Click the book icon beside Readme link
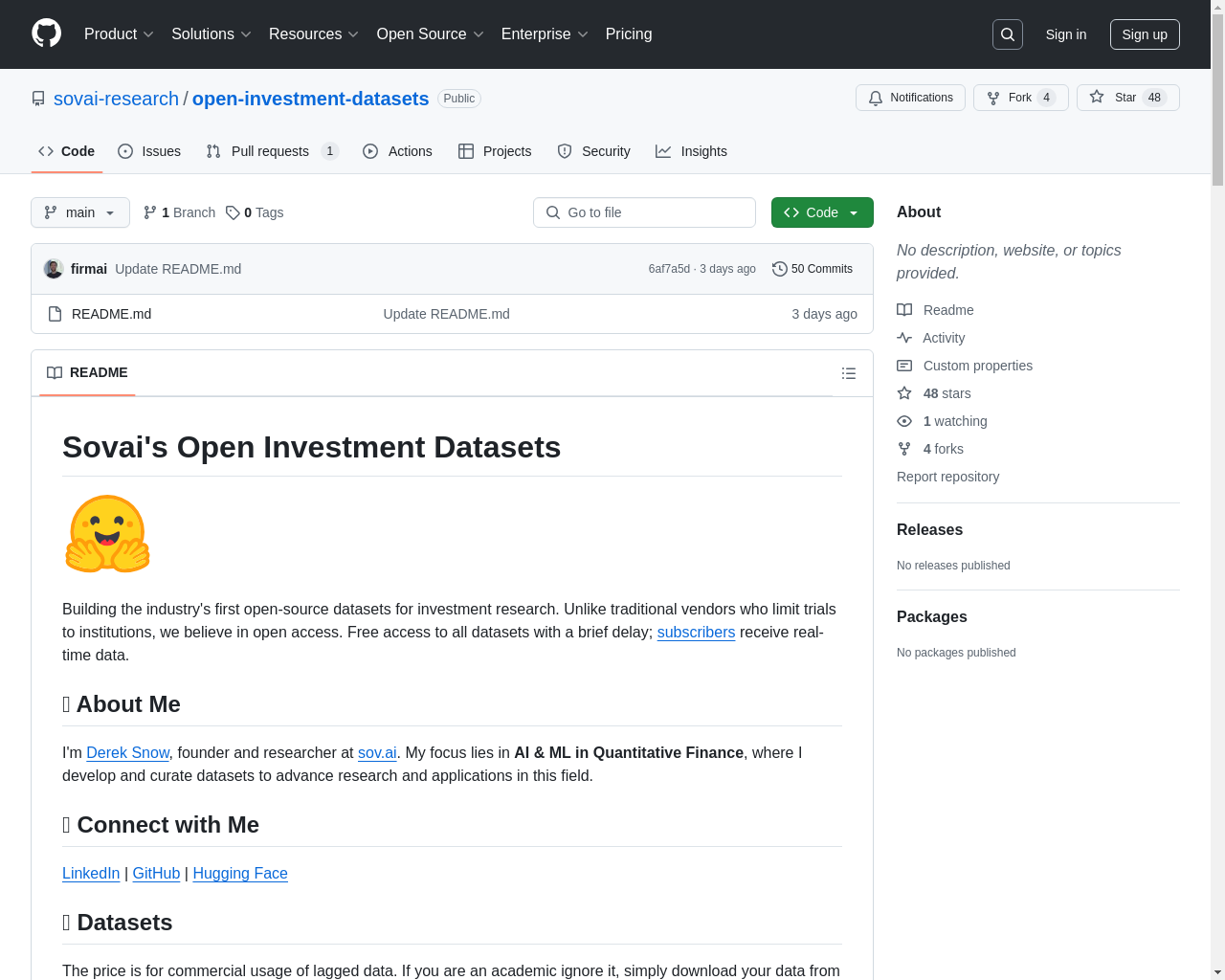The height and width of the screenshot is (980, 1225). 904,310
